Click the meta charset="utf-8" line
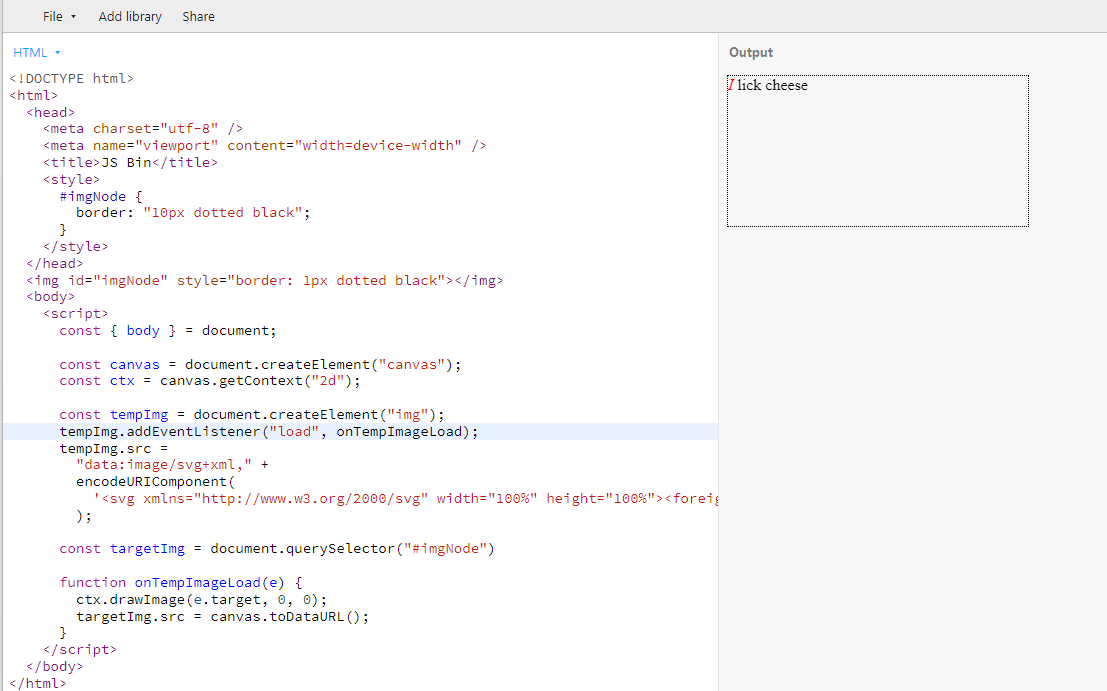Viewport: 1107px width, 691px height. [143, 128]
